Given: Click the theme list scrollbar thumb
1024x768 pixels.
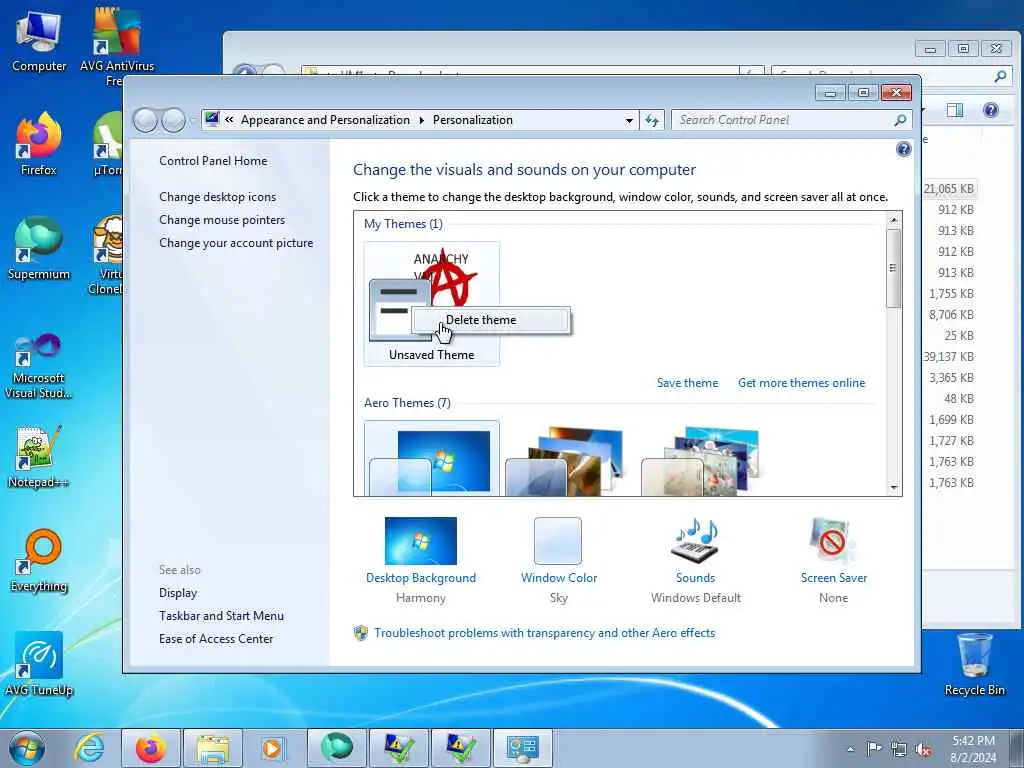Looking at the screenshot, I should click(x=894, y=268).
